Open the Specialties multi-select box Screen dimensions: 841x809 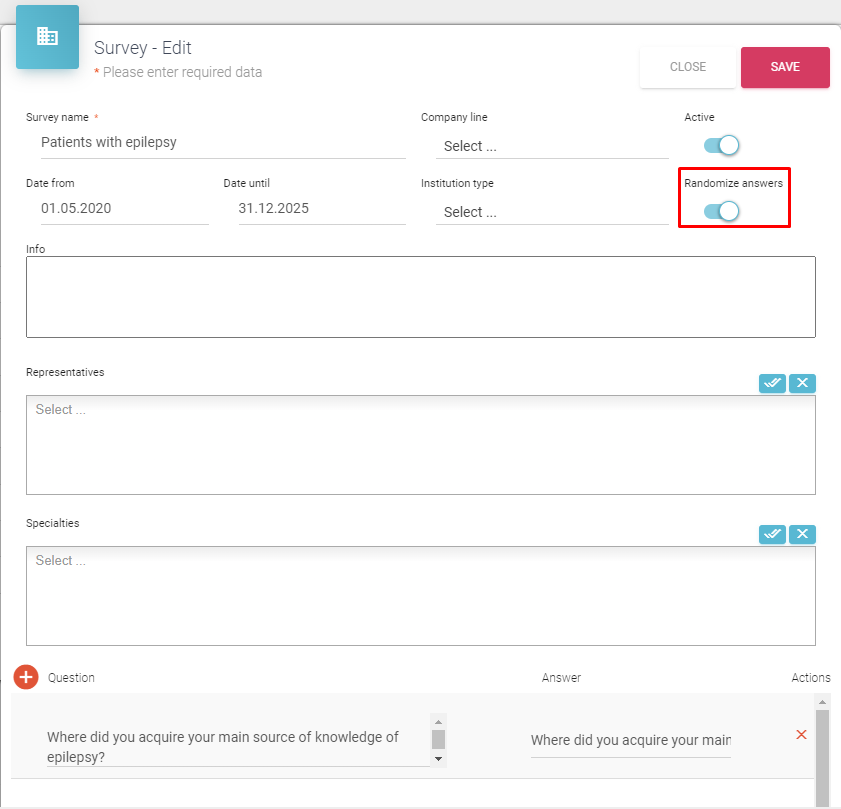tap(420, 595)
